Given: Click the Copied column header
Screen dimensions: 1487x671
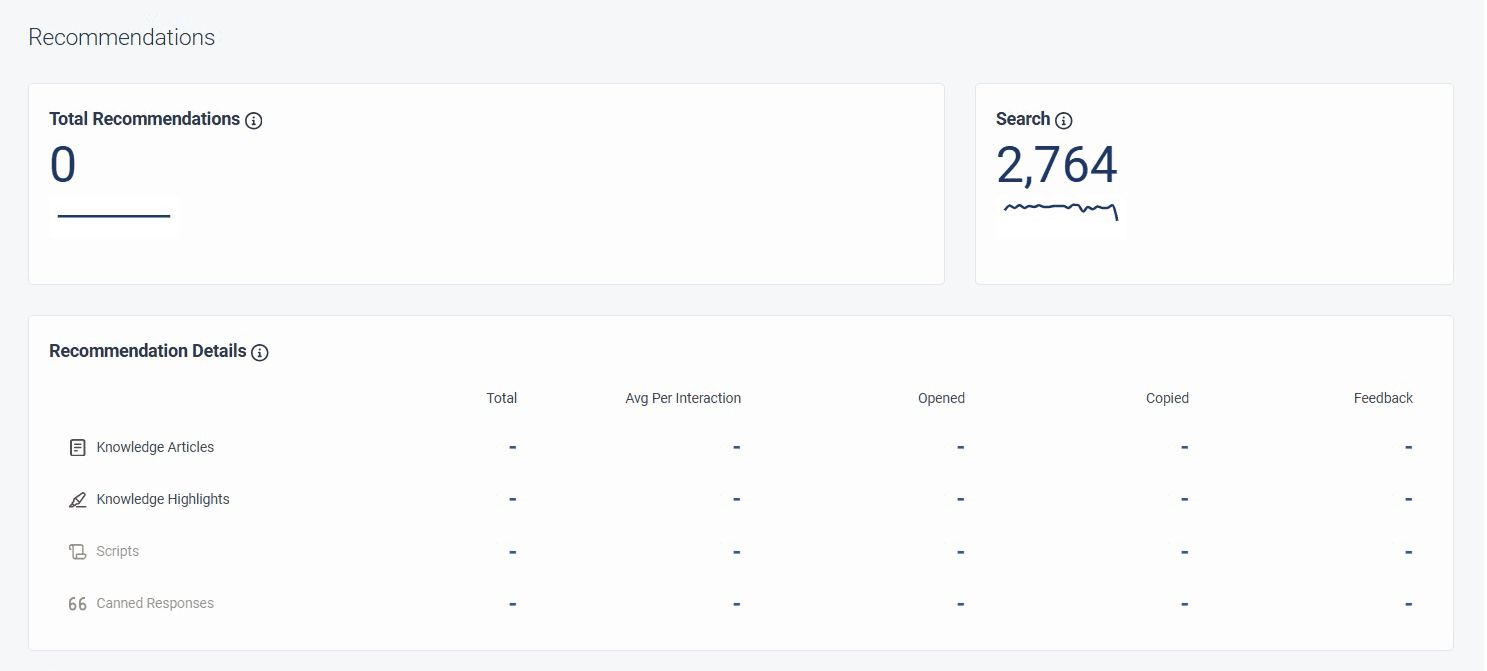Looking at the screenshot, I should tap(1167, 398).
